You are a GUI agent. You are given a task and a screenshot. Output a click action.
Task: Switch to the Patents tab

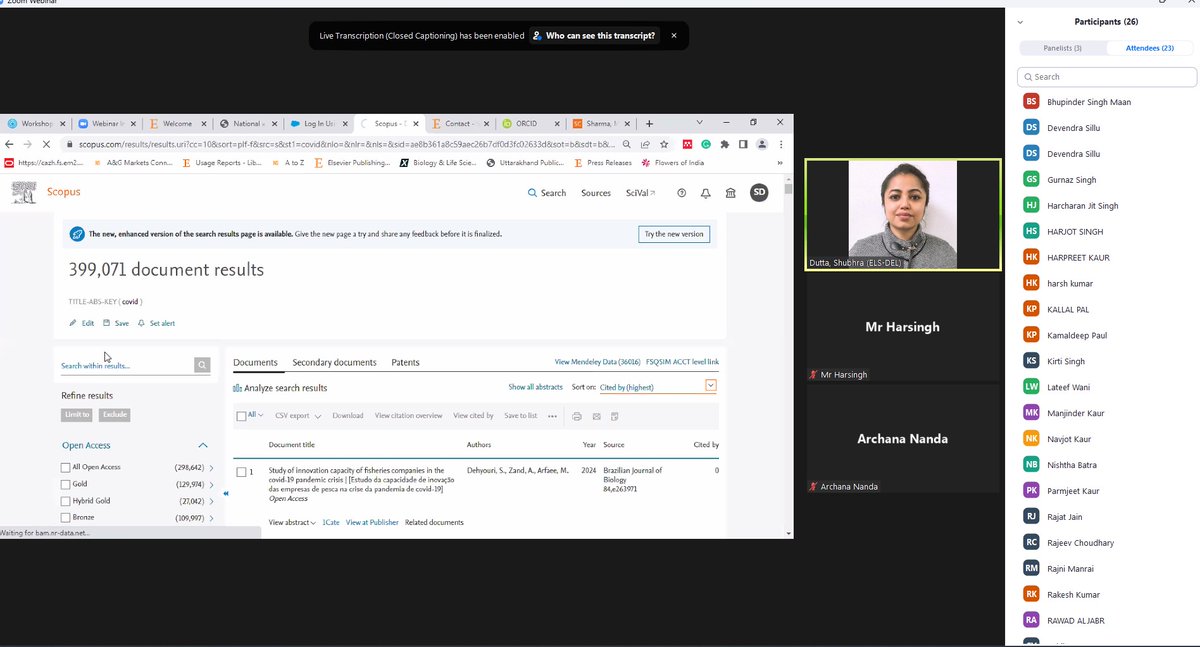point(405,362)
